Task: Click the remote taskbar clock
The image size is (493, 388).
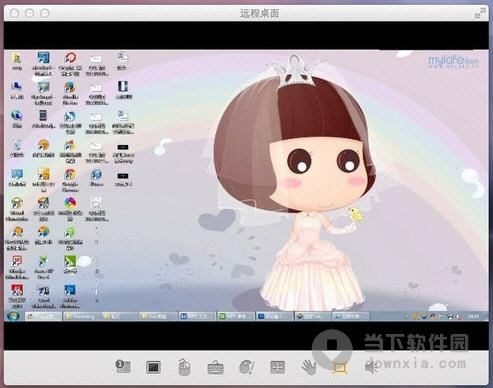Action: coord(474,316)
